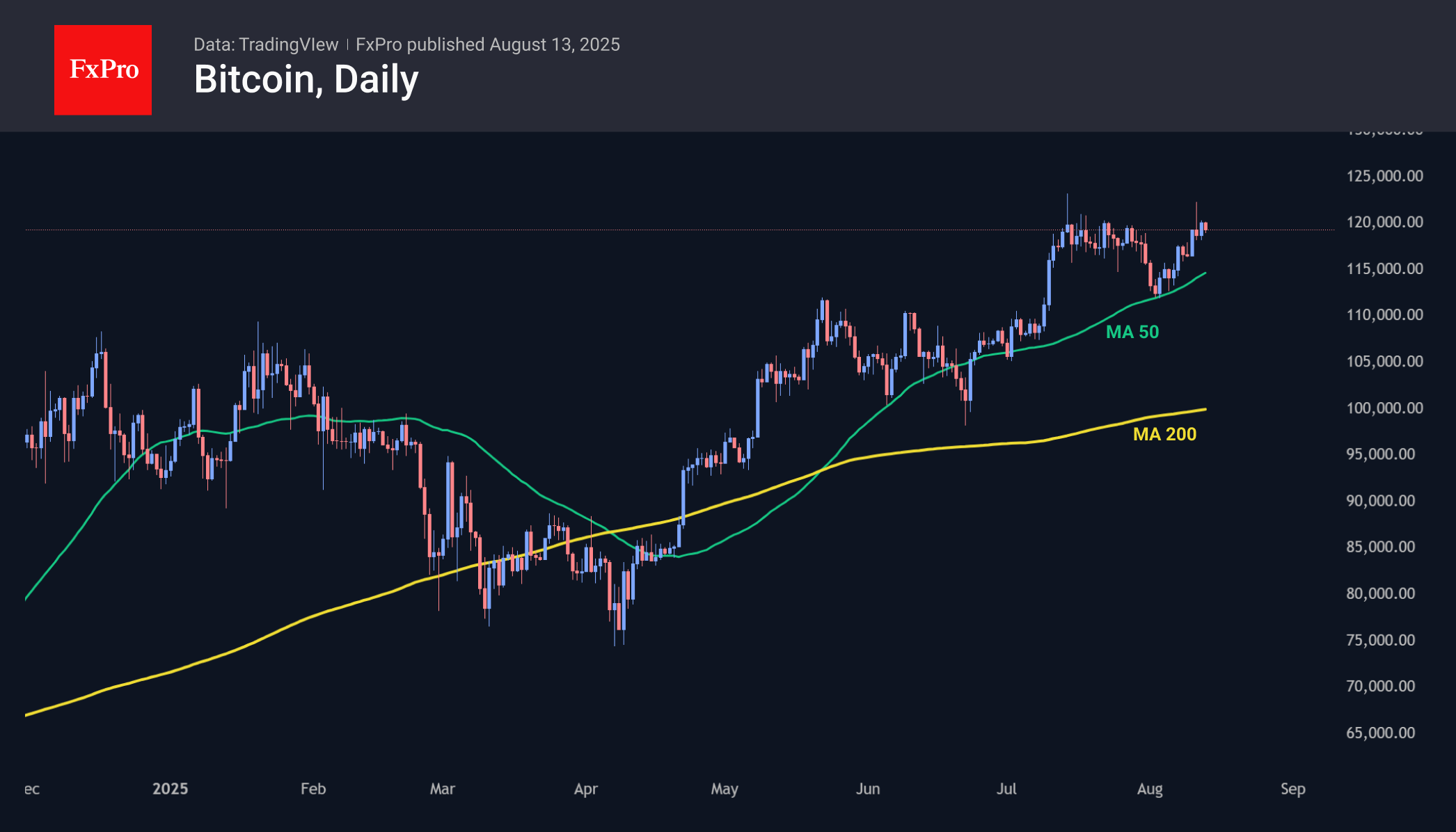Select the green MA 50 label
Image resolution: width=1456 pixels, height=832 pixels.
click(1132, 332)
